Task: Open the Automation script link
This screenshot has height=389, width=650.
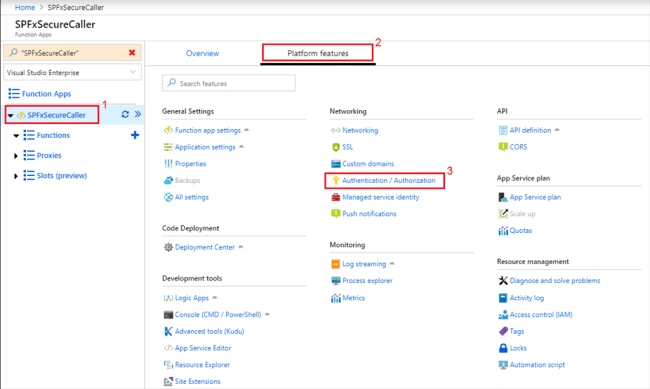Action: pos(537,365)
